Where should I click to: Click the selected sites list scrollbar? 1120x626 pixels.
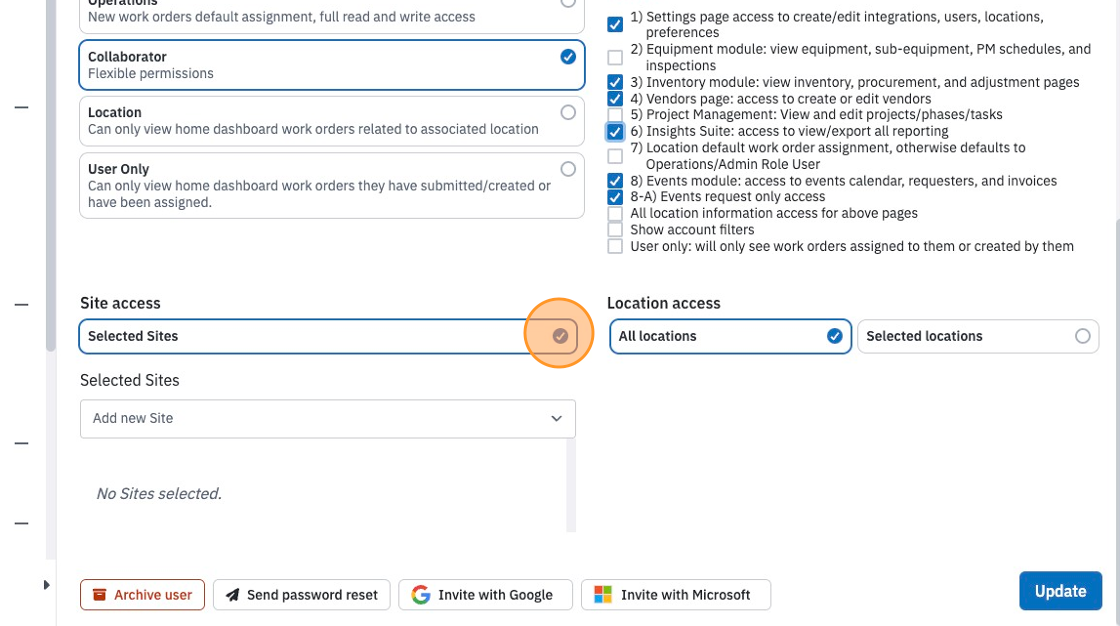(x=571, y=485)
